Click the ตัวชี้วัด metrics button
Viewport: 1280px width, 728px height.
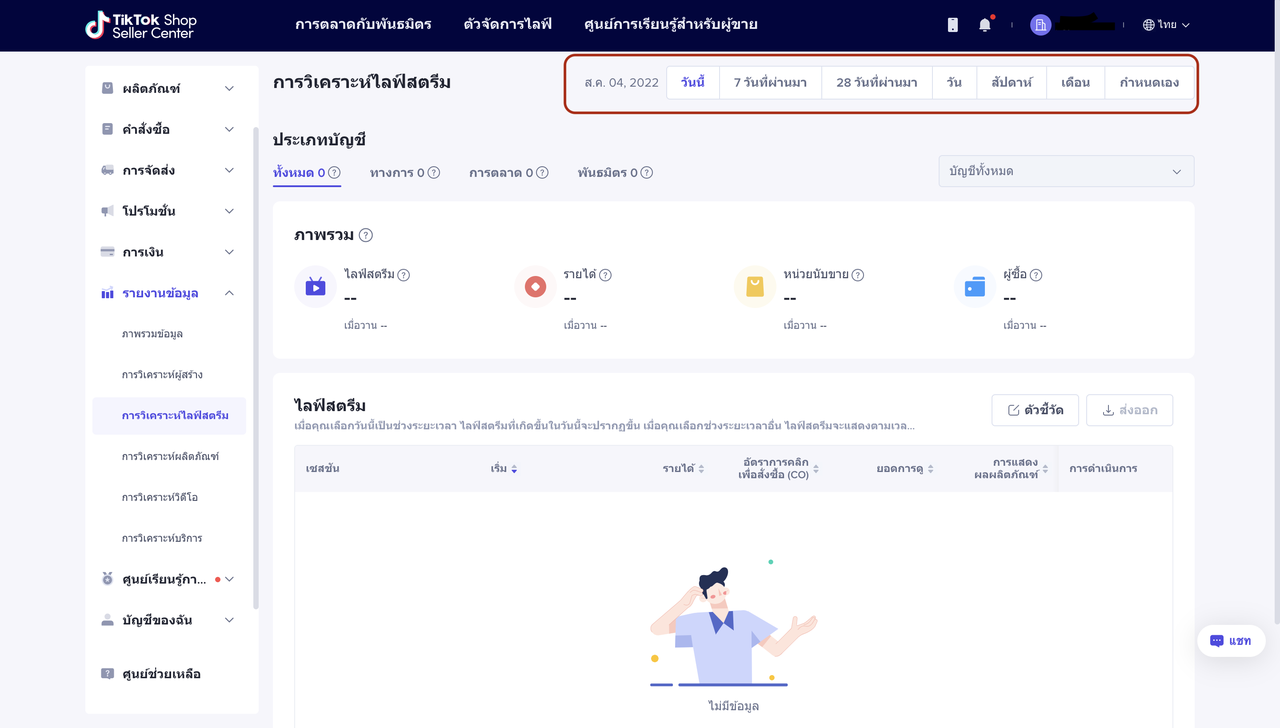pos(1035,410)
